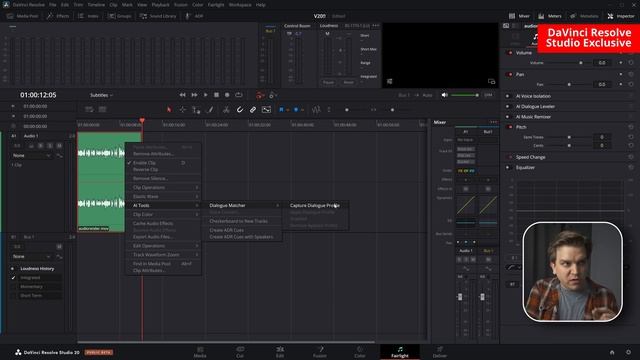The height and width of the screenshot is (360, 640).
Task: Choose Remove Silence in context menu
Action: point(163,178)
